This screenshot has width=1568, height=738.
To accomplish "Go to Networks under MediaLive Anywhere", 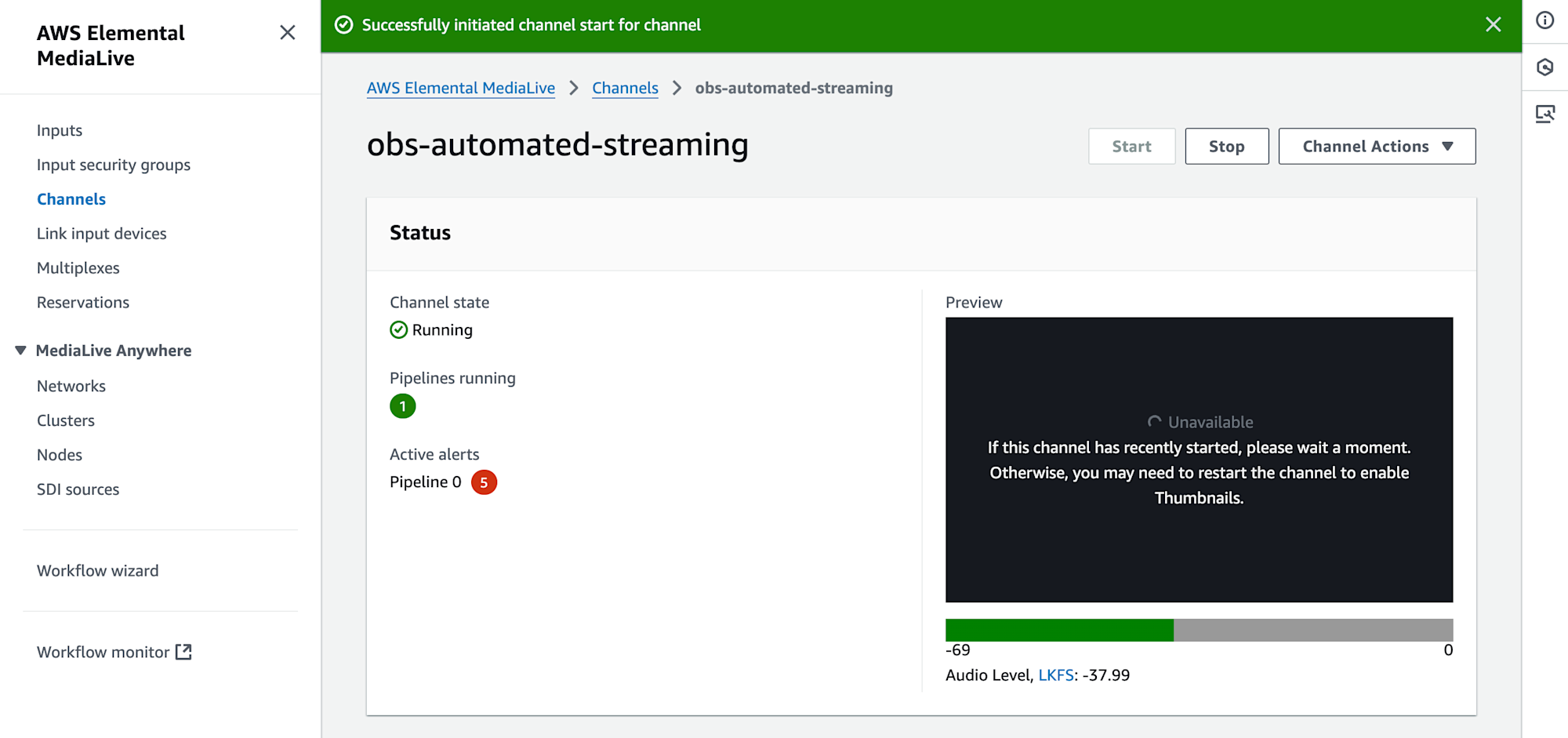I will coord(71,386).
